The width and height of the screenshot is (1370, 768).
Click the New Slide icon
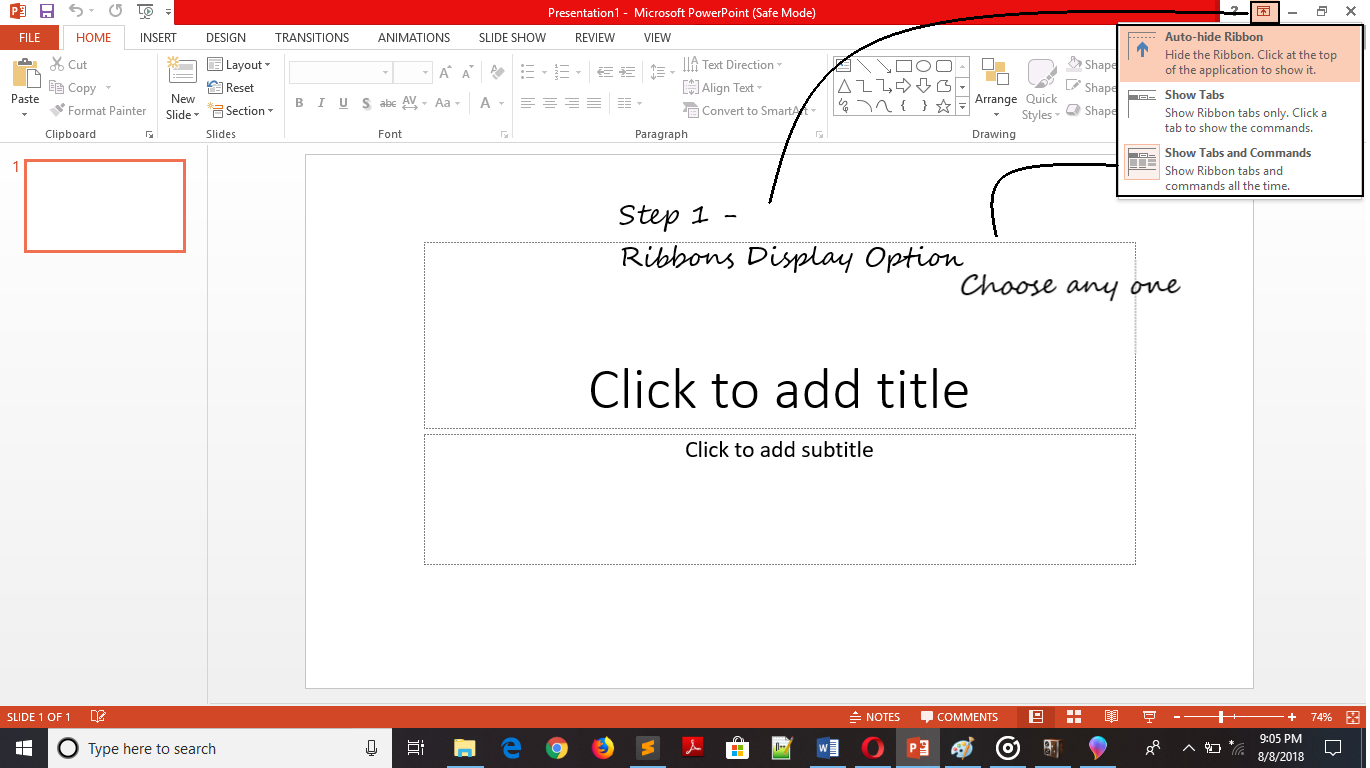click(182, 73)
